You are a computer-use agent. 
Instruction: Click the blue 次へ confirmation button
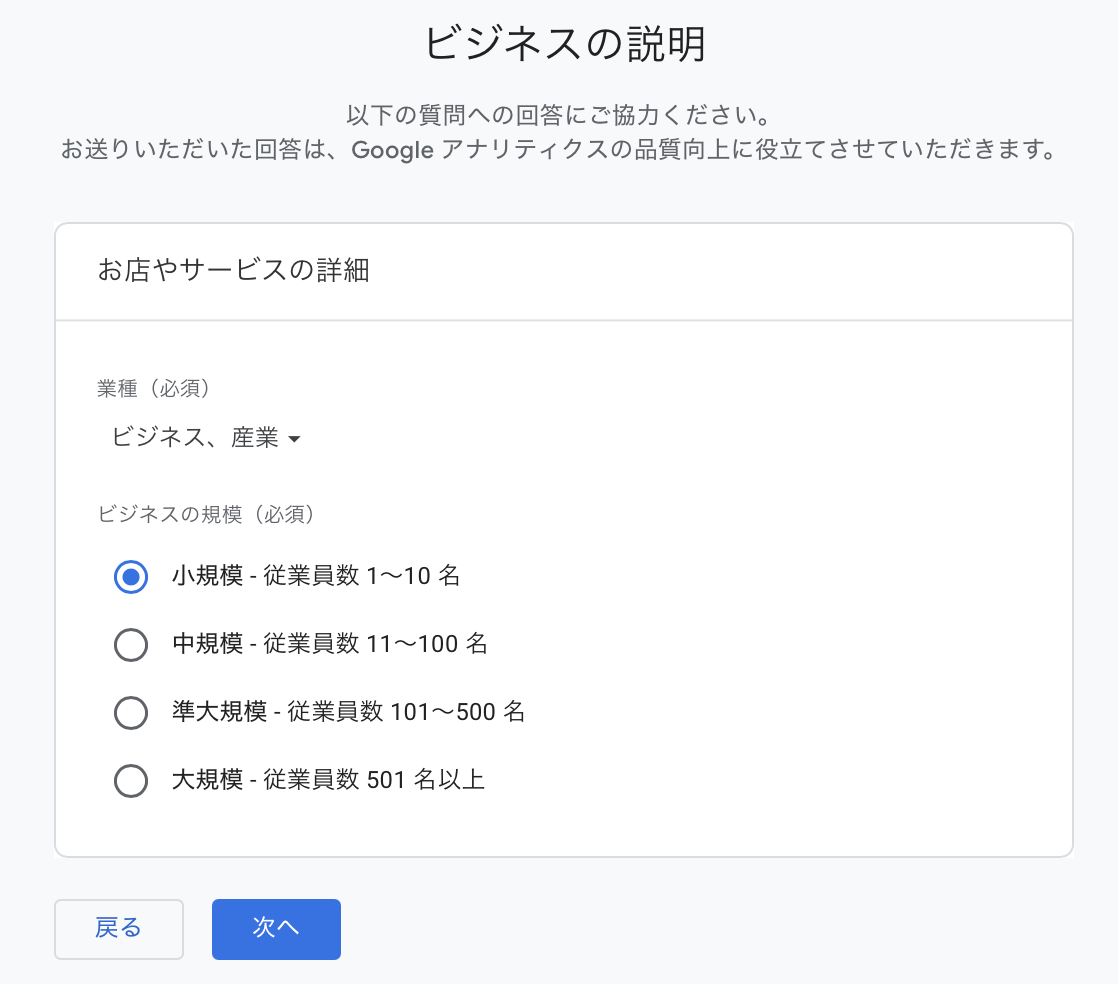[x=276, y=929]
